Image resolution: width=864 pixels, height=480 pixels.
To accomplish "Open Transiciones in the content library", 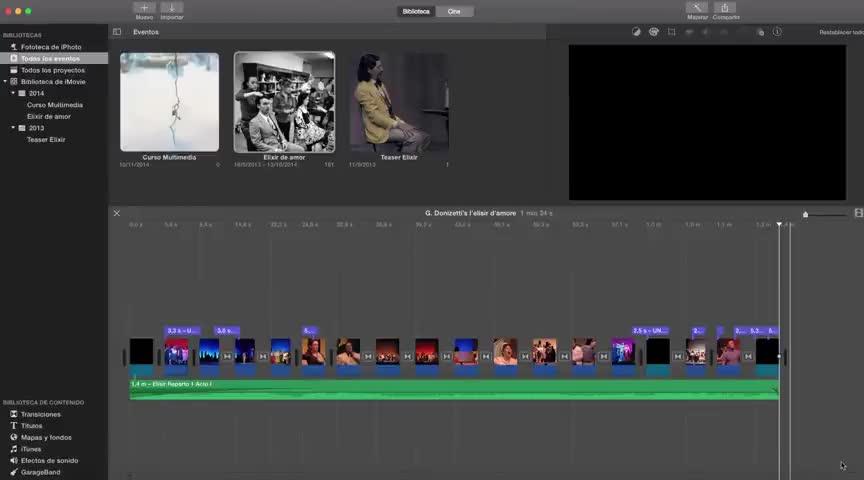I will [40, 414].
